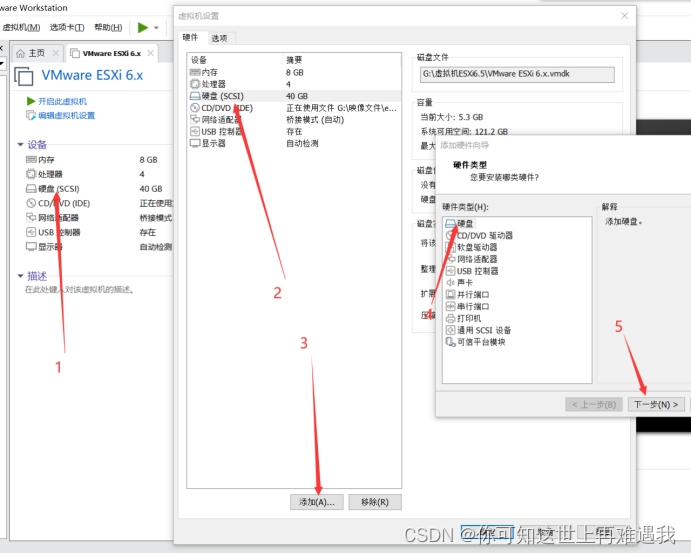Select 网络适配器 in the hardware type list
Viewport: 691px width, 554px height.
[x=472, y=259]
